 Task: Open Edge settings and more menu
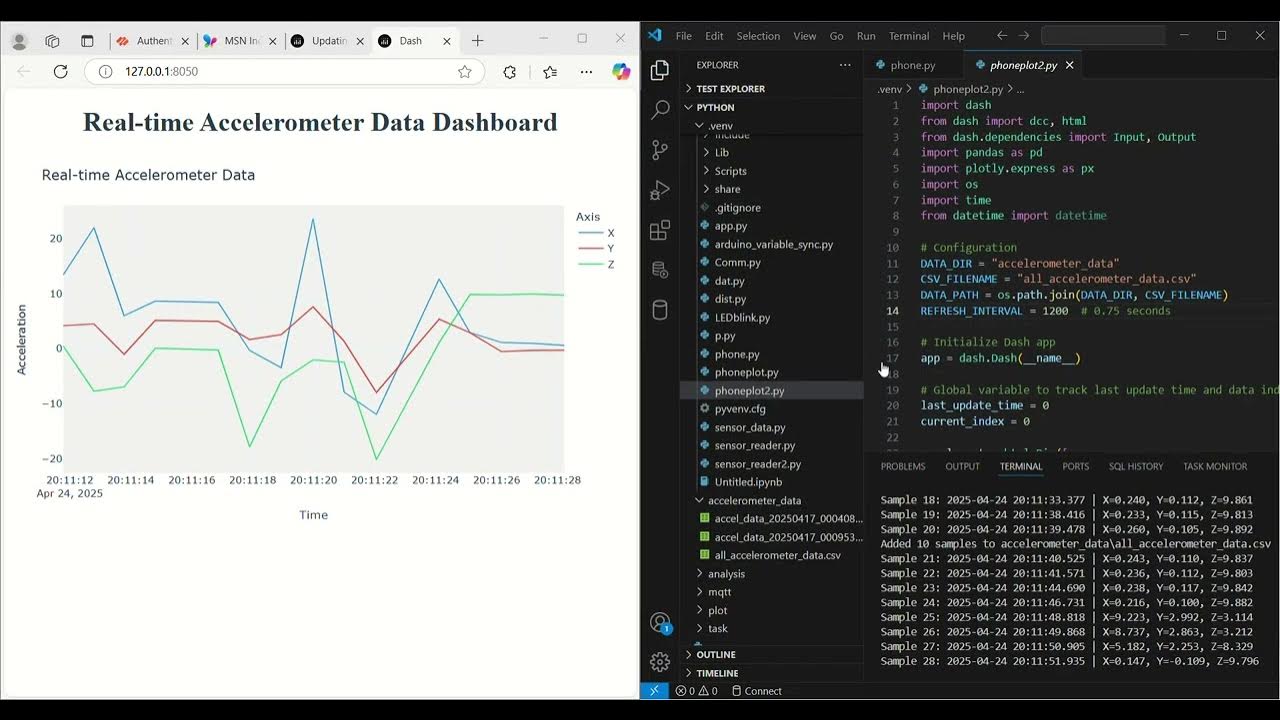point(587,72)
